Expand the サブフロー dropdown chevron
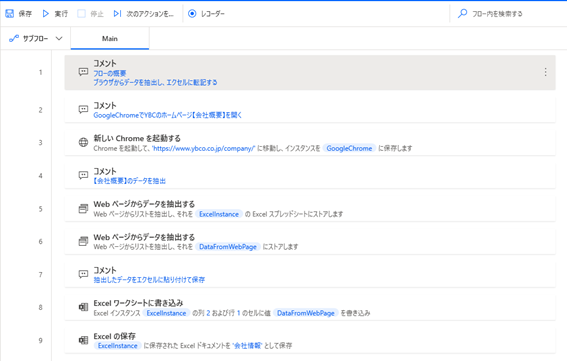This screenshot has height=361, width=567. click(59, 38)
